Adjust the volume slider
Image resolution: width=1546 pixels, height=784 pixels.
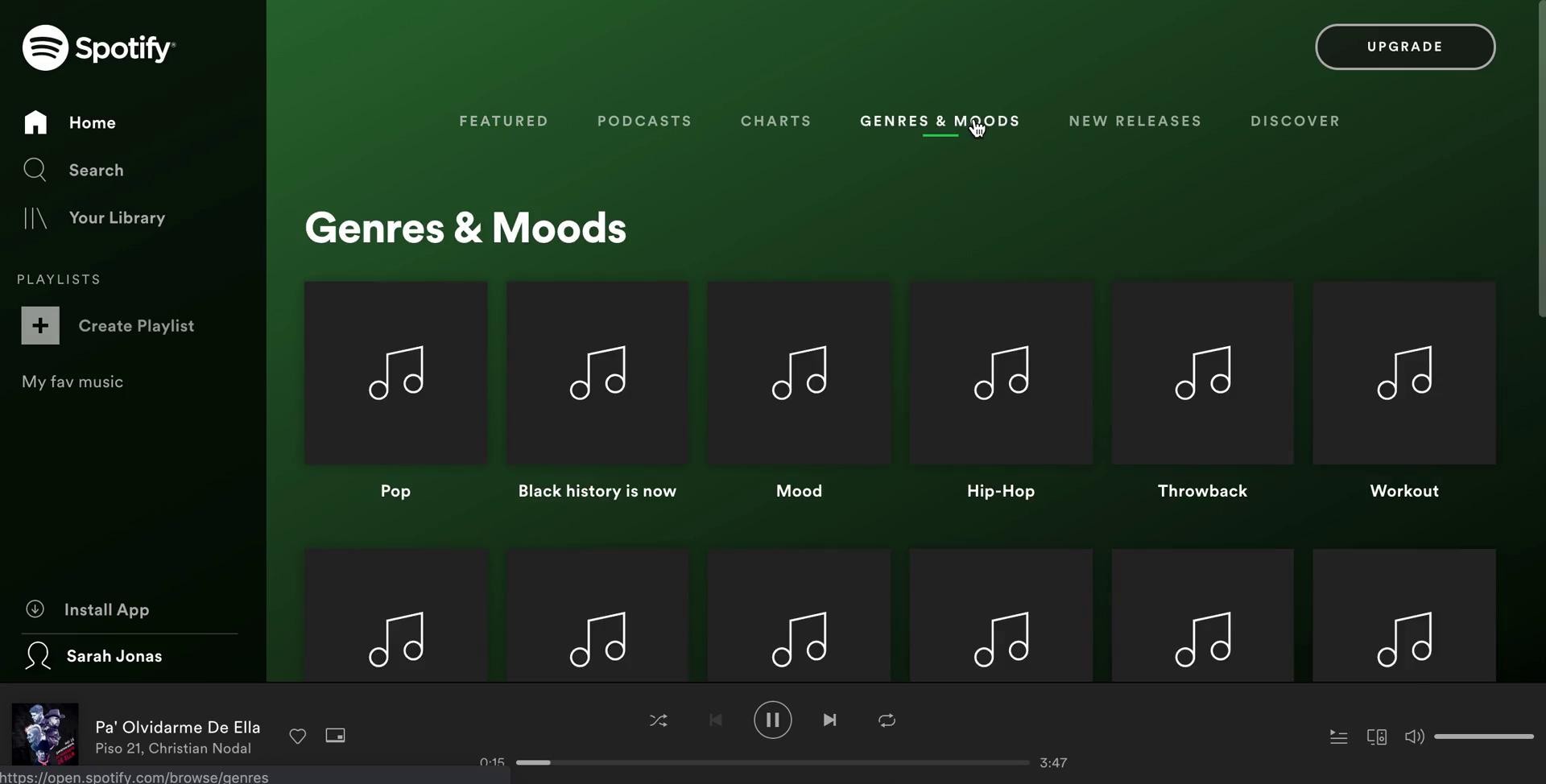1484,737
